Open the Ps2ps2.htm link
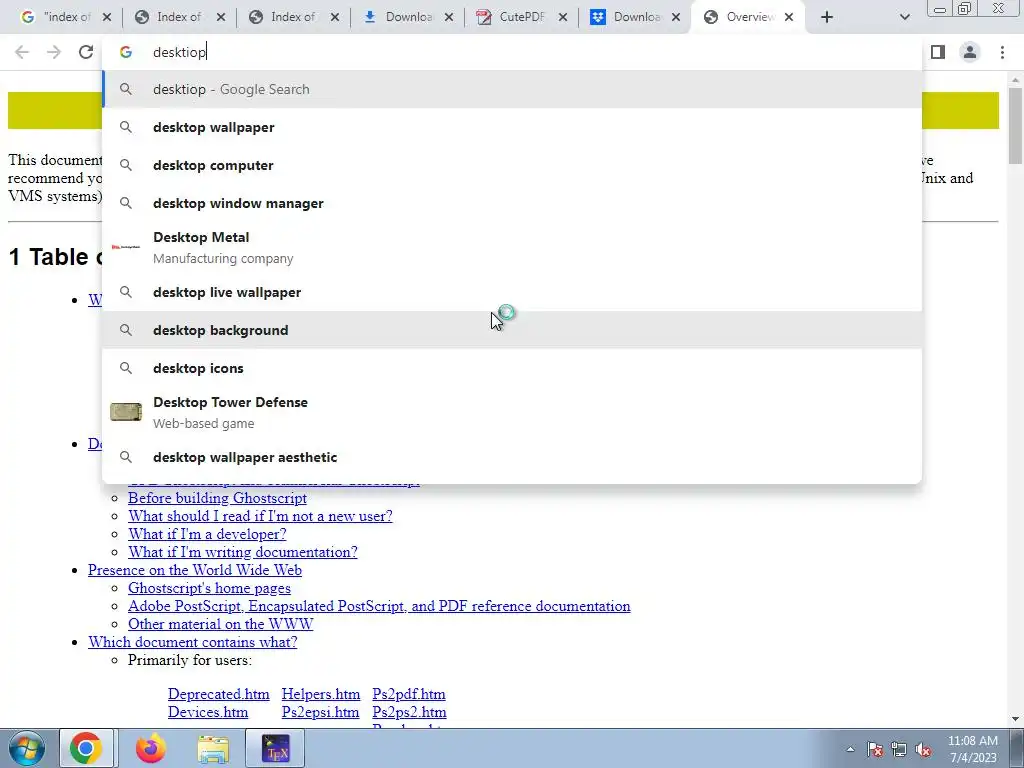This screenshot has width=1024, height=768. (x=409, y=712)
